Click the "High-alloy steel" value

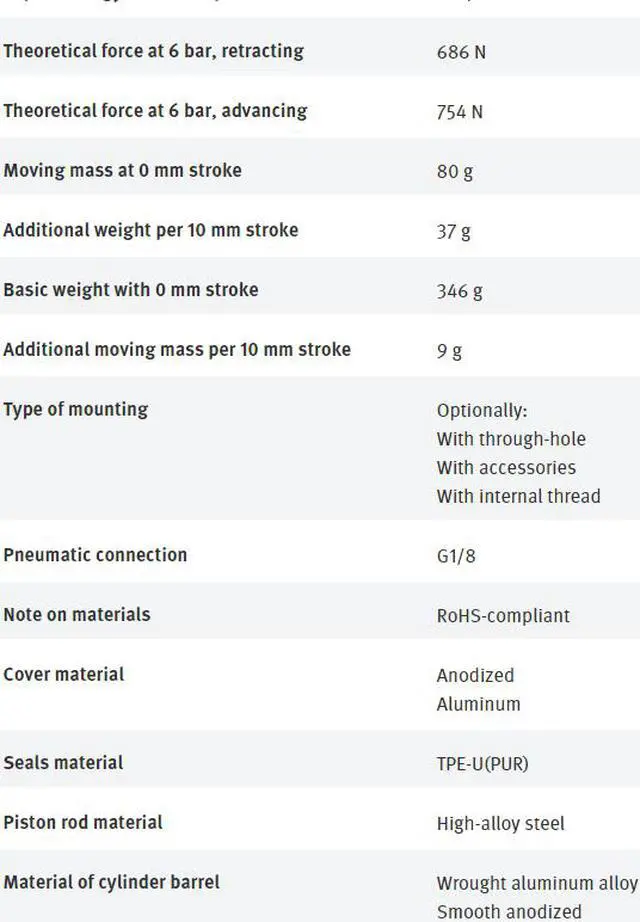click(500, 824)
